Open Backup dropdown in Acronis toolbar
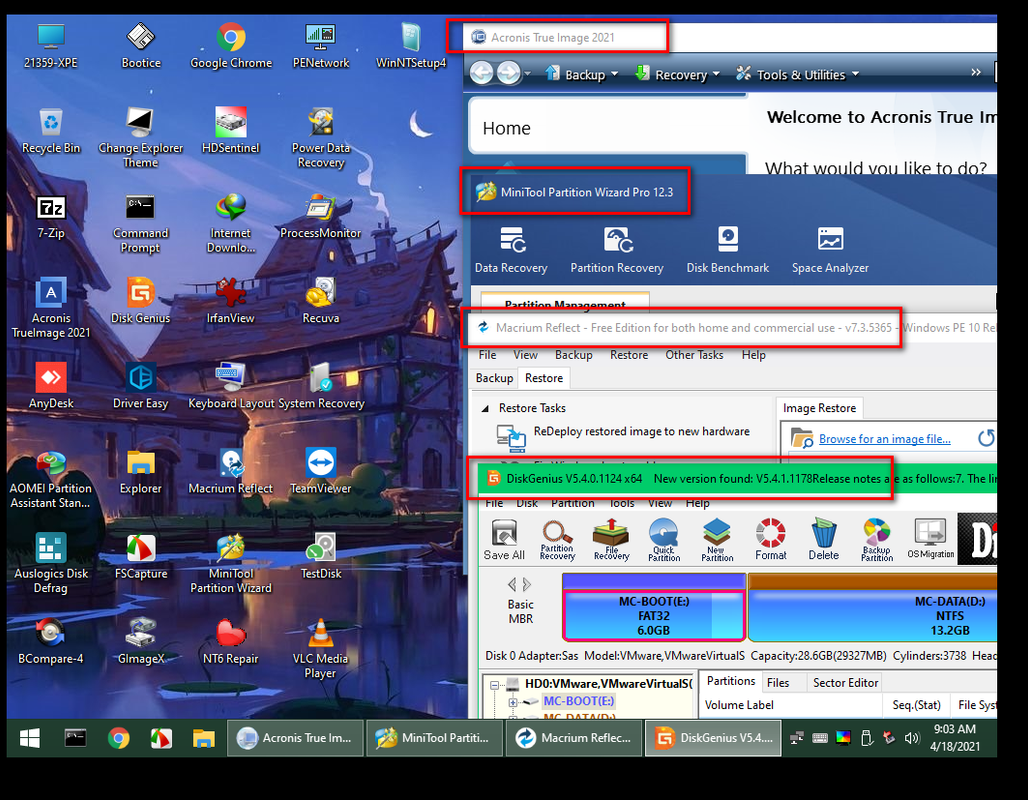The height and width of the screenshot is (800, 1028). [x=582, y=74]
